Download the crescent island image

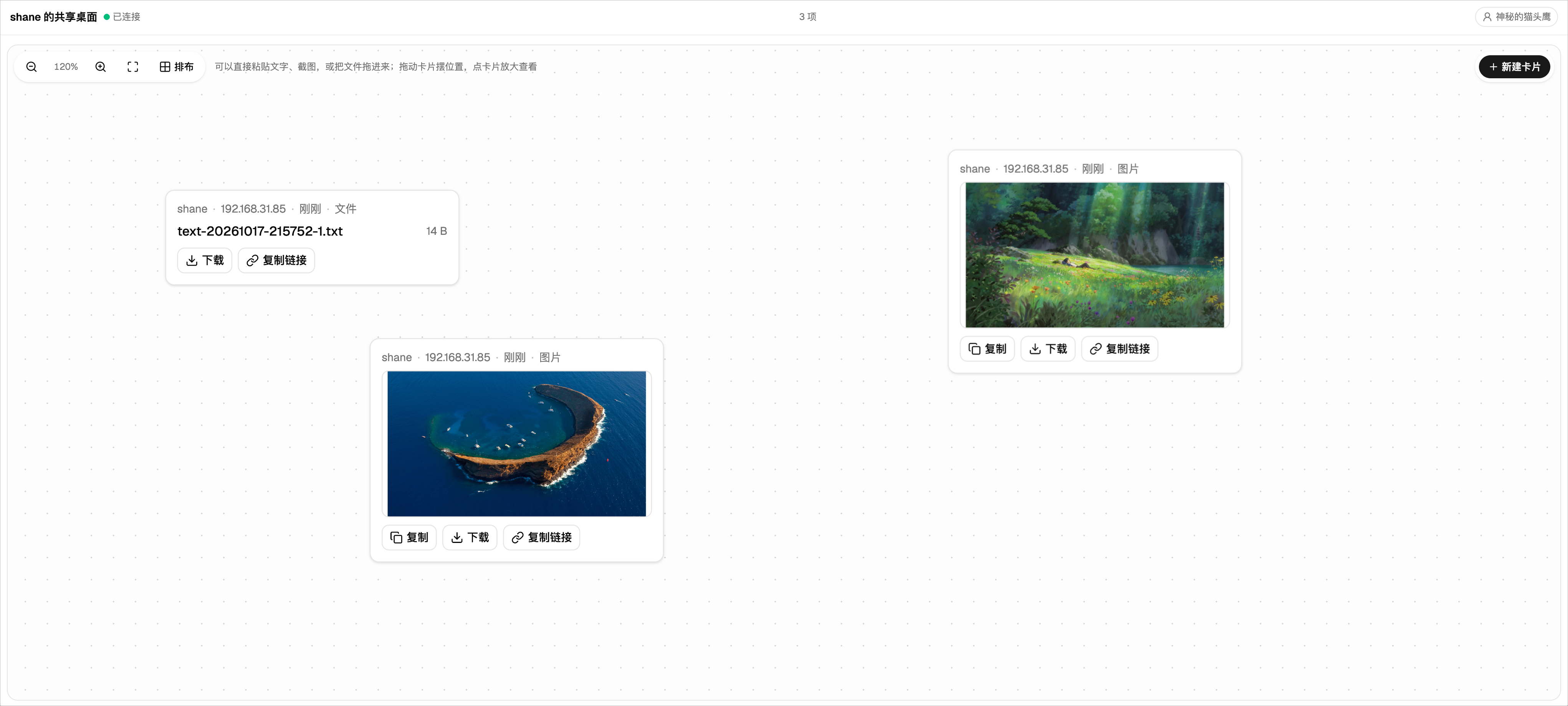click(x=470, y=538)
